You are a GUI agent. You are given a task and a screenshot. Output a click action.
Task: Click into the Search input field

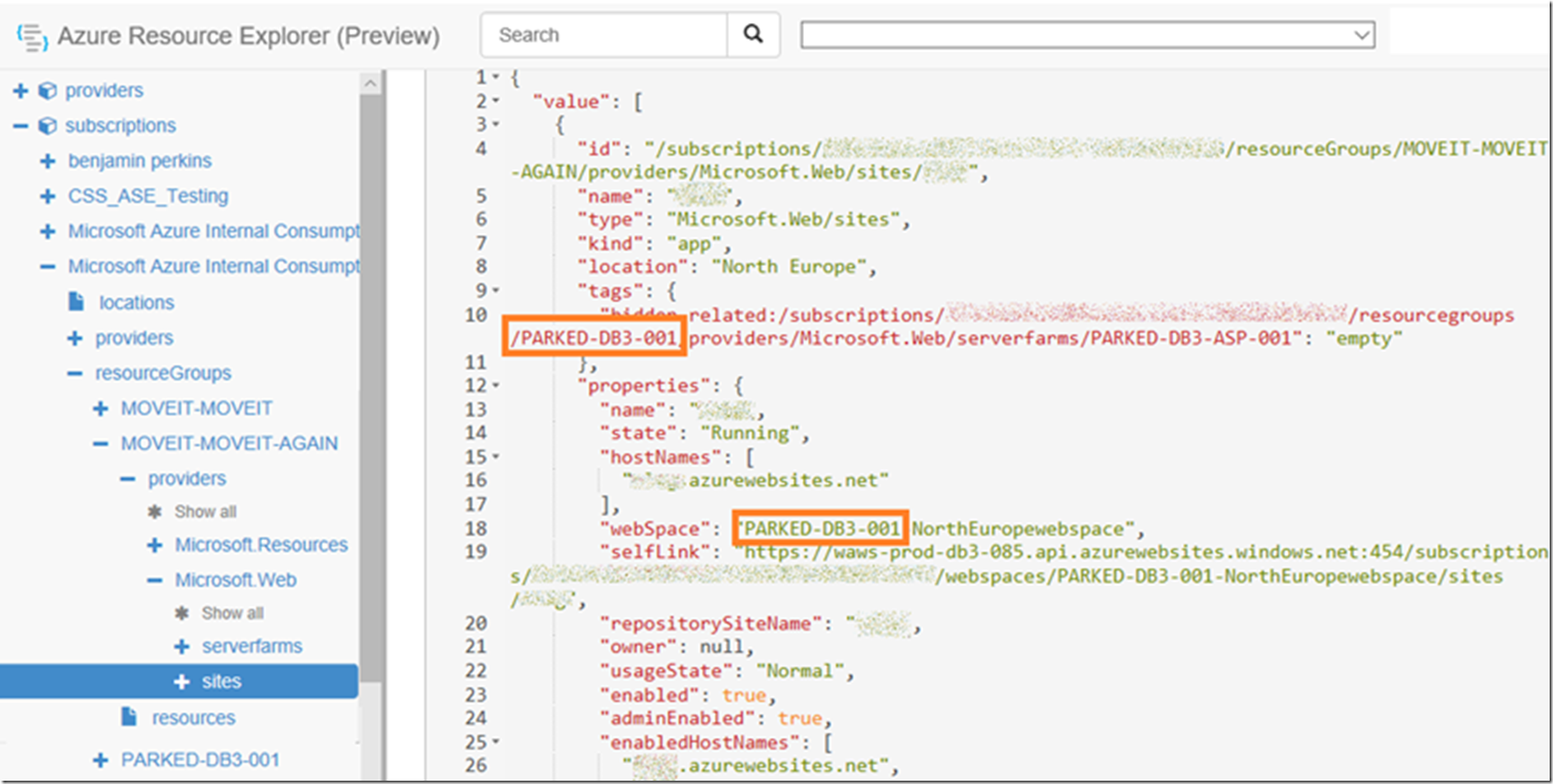point(604,35)
